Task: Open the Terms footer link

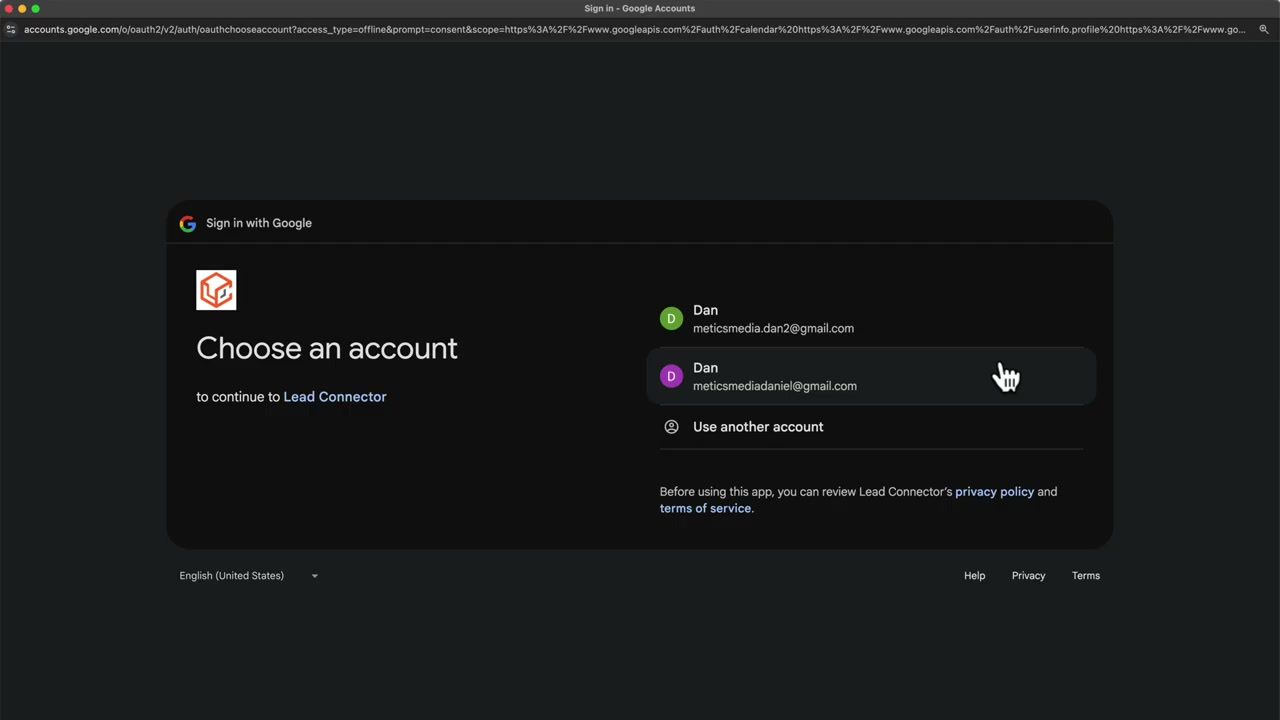Action: tap(1086, 576)
